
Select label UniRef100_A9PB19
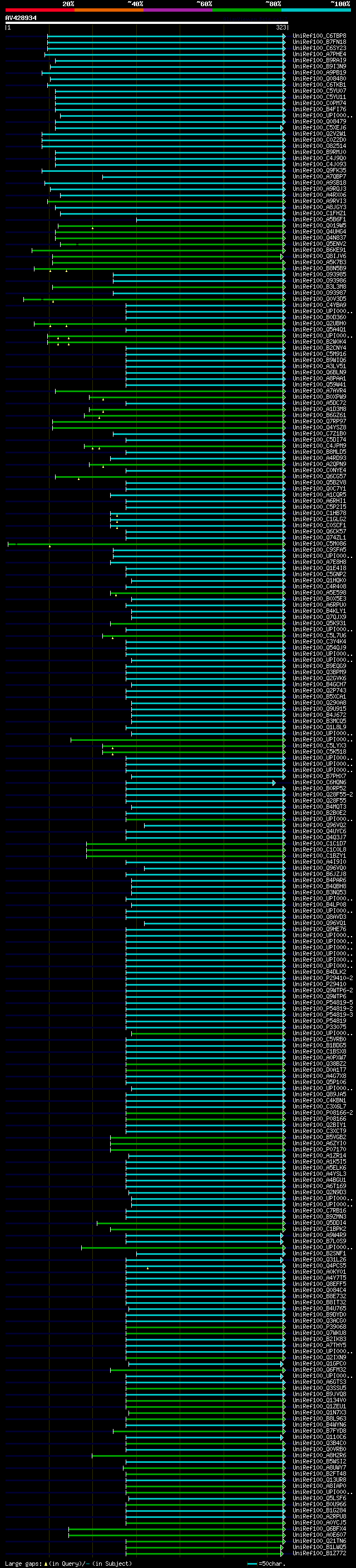(319, 72)
